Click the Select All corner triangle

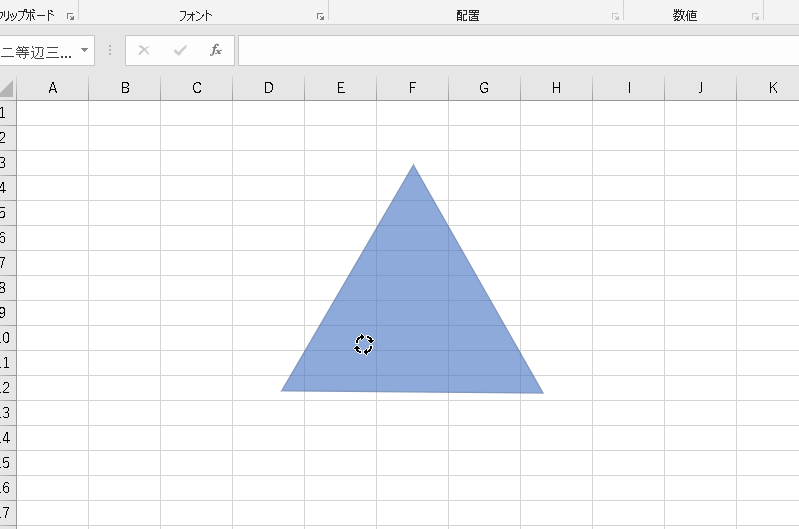8,88
